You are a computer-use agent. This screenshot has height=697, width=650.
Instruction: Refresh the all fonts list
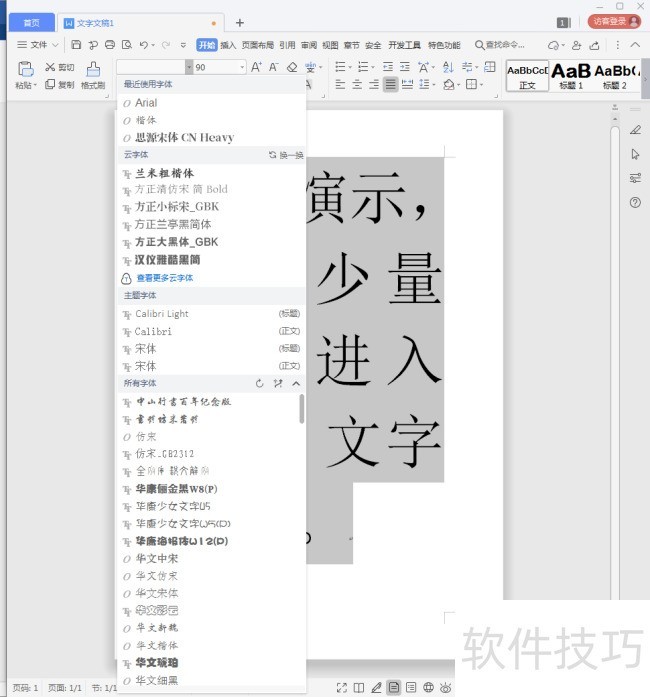[x=260, y=383]
